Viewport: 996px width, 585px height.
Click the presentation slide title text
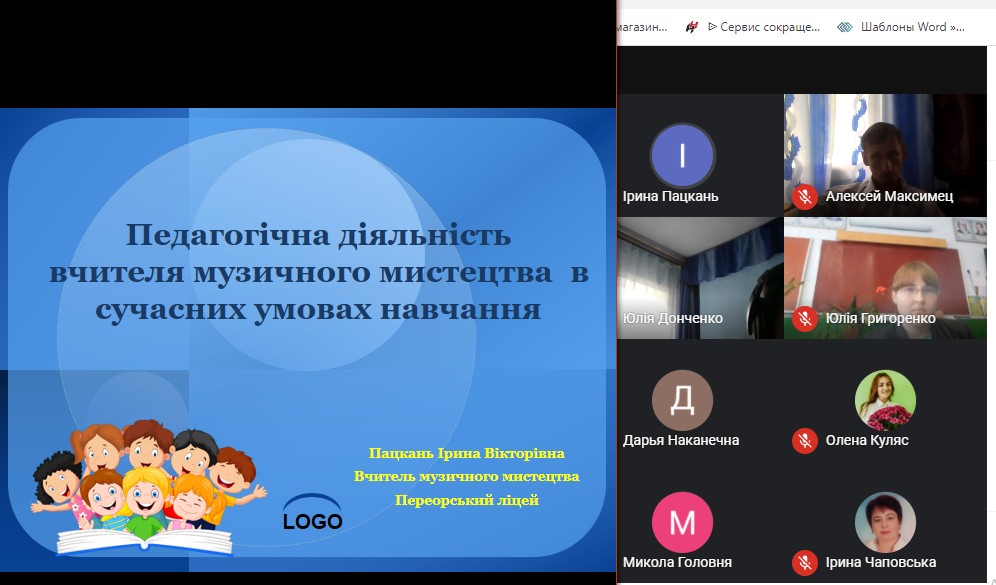click(318, 273)
